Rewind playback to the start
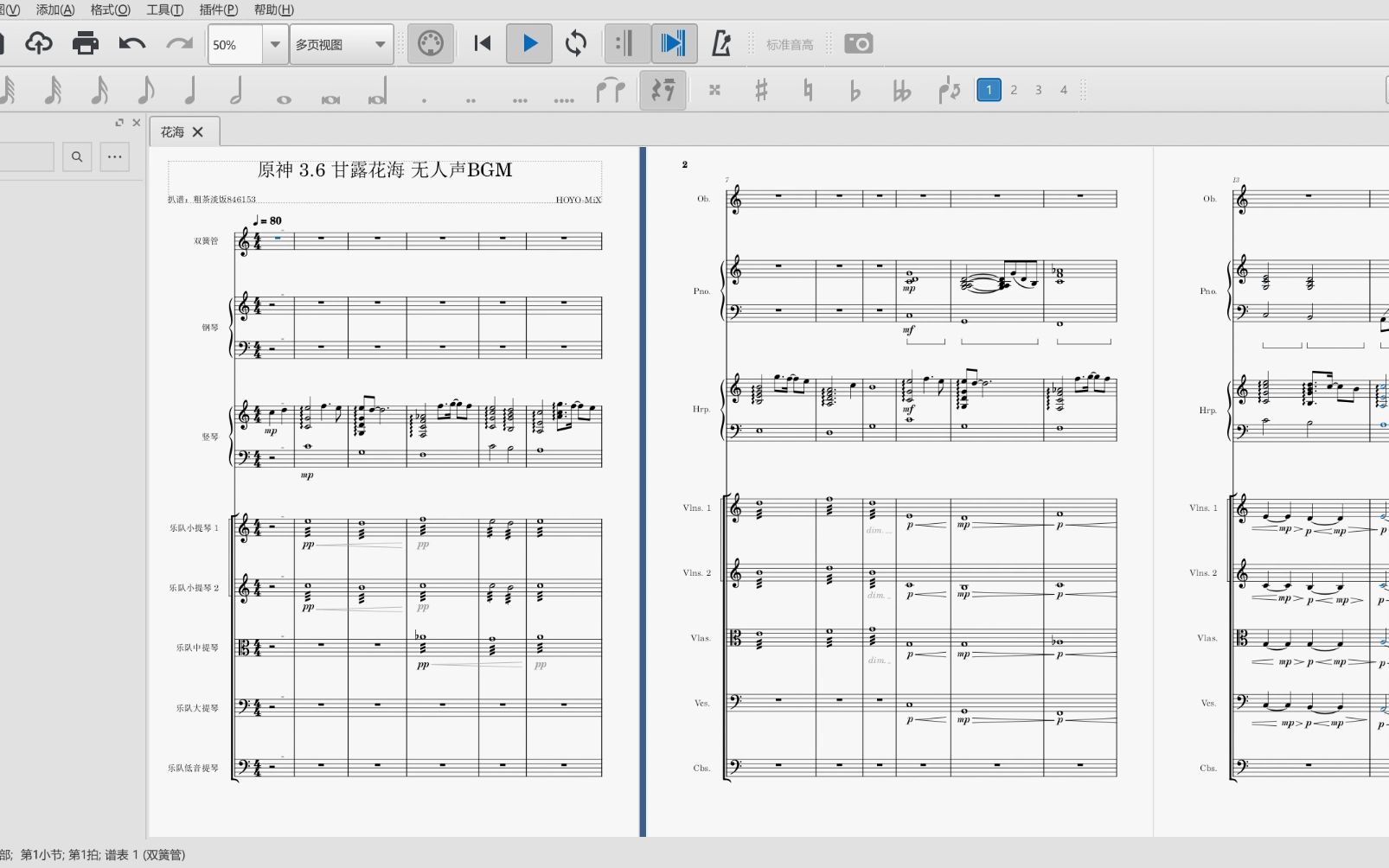The image size is (1389, 868). pyautogui.click(x=483, y=43)
